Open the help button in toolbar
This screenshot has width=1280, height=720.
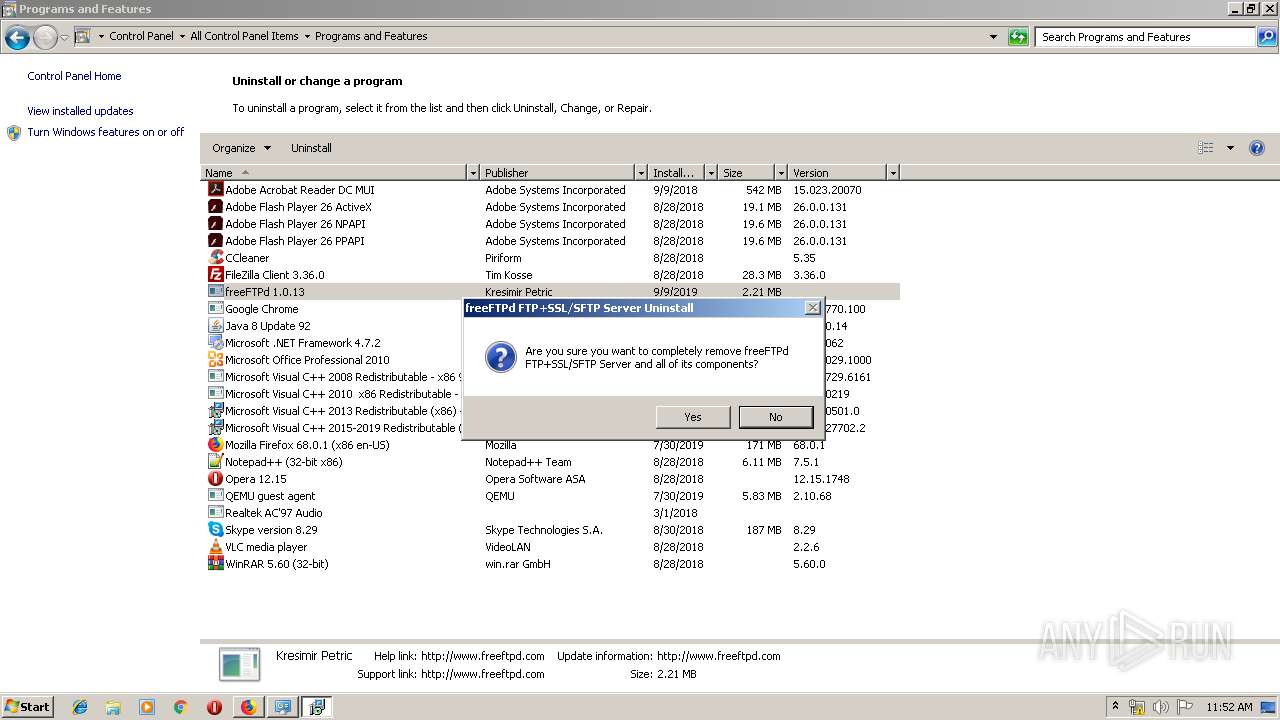(1257, 148)
